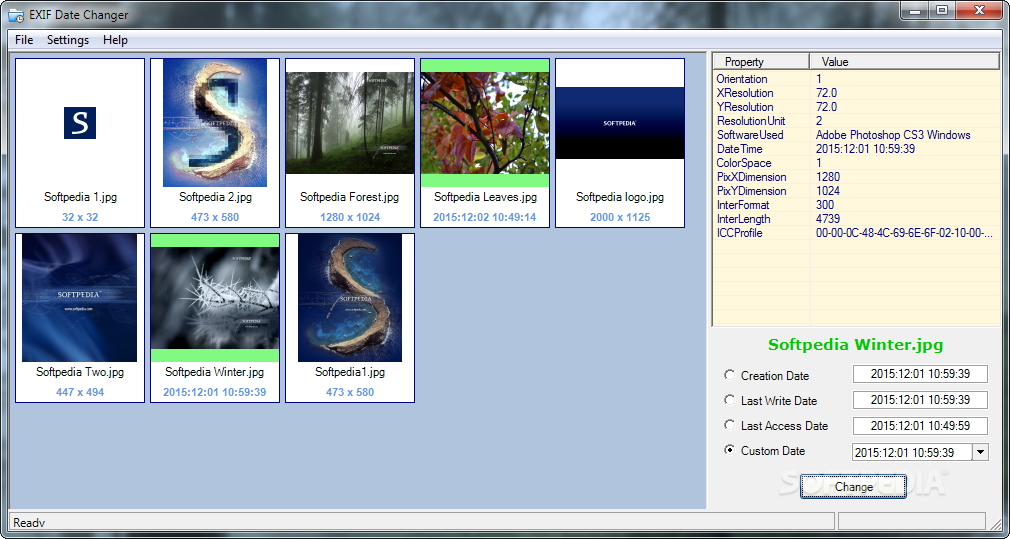Select the YResolution property row

click(x=857, y=107)
